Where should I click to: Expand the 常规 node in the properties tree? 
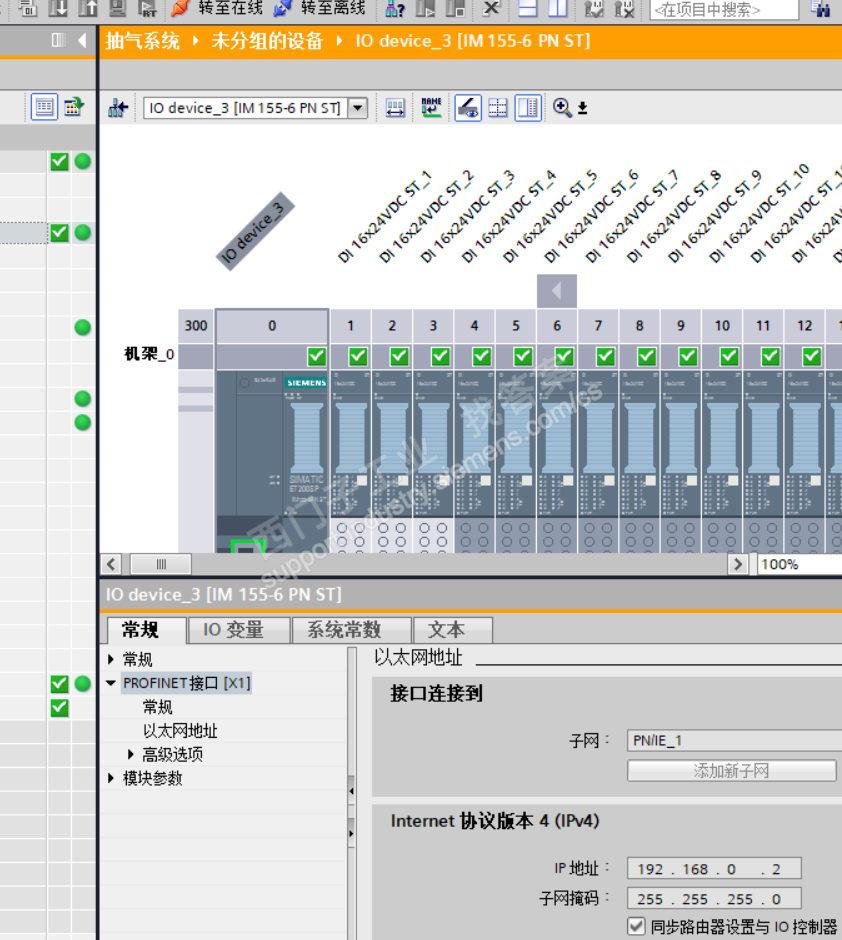tap(111, 659)
